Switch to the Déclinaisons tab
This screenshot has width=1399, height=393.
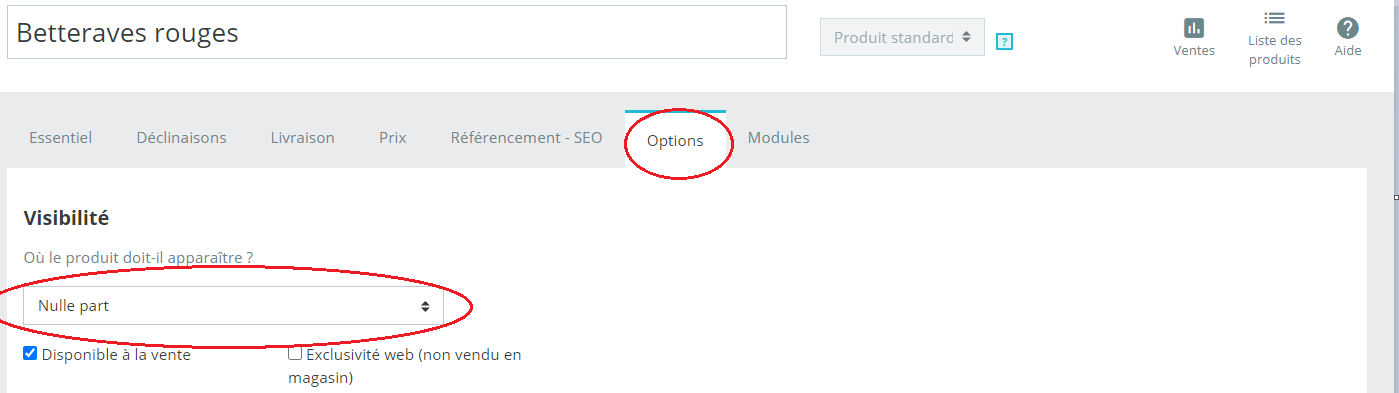pyautogui.click(x=182, y=138)
